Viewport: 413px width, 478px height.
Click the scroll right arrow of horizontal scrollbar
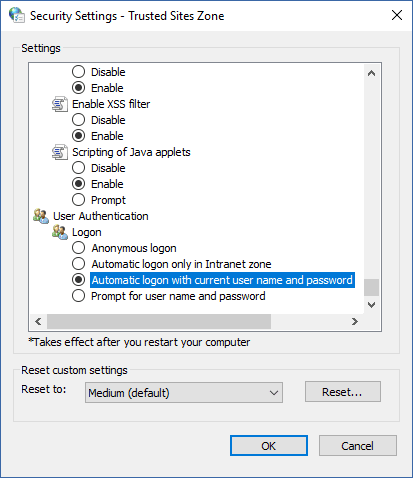(355, 321)
